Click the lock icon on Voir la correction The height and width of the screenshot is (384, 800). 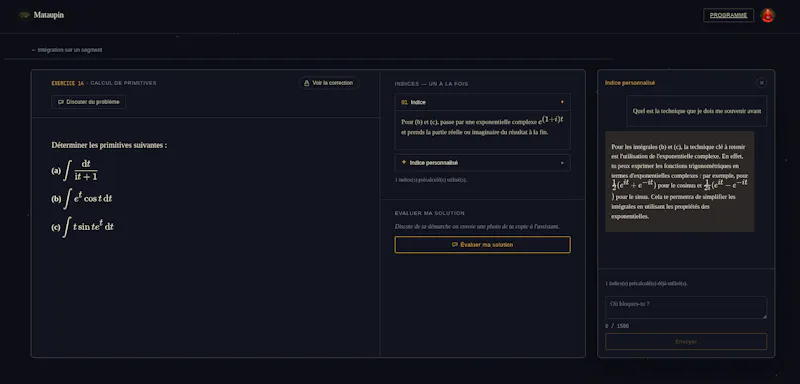click(307, 83)
